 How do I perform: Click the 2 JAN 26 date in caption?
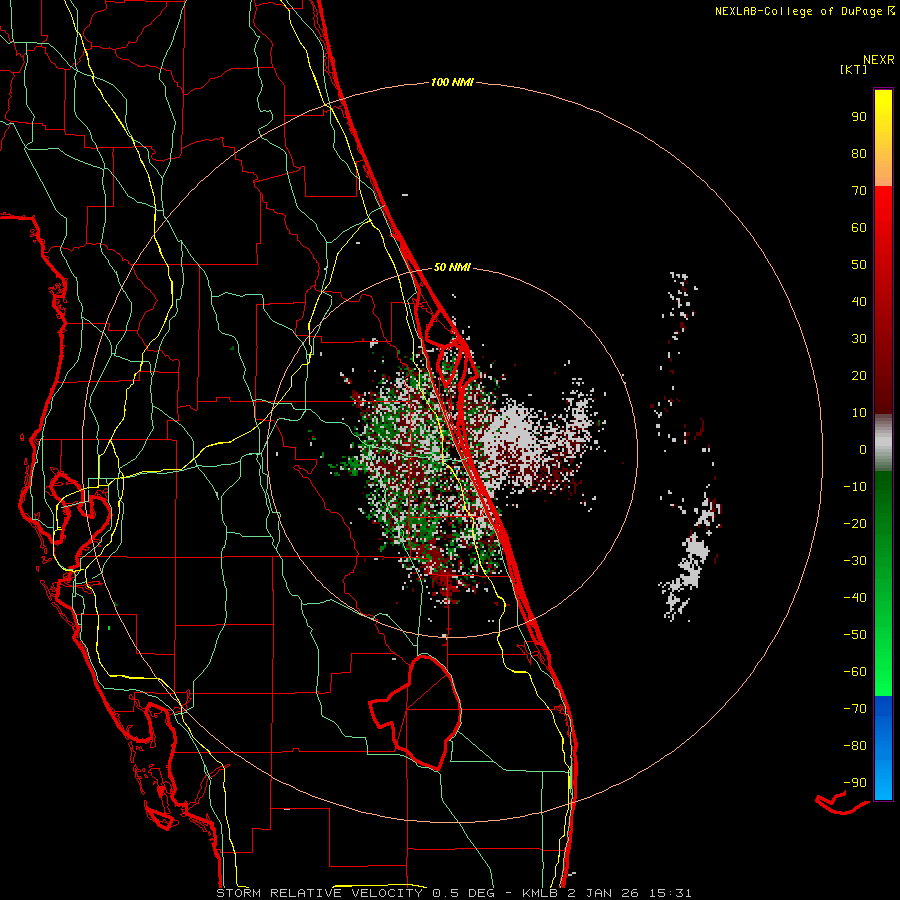coord(603,893)
